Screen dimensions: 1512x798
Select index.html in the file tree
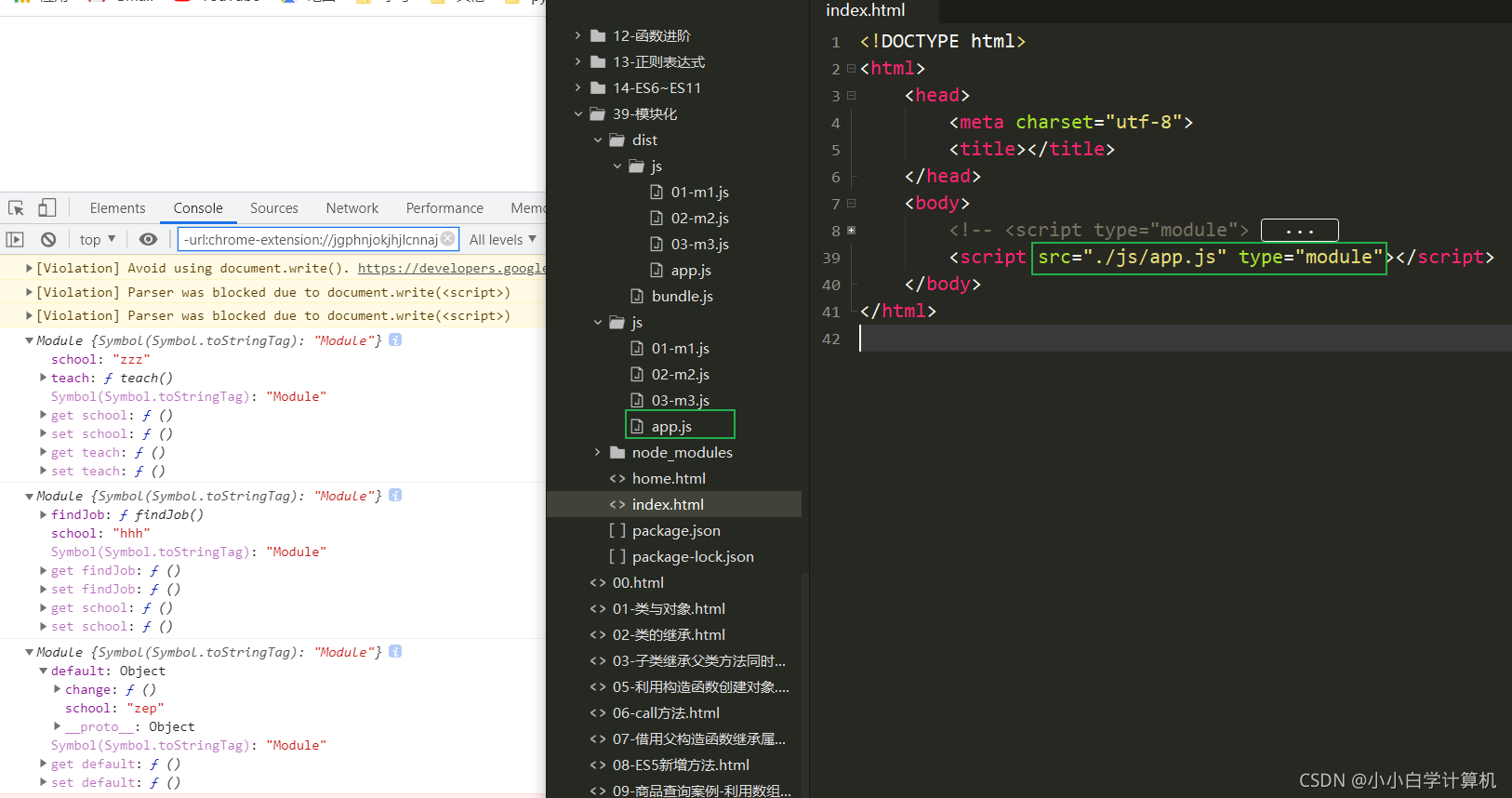point(668,504)
